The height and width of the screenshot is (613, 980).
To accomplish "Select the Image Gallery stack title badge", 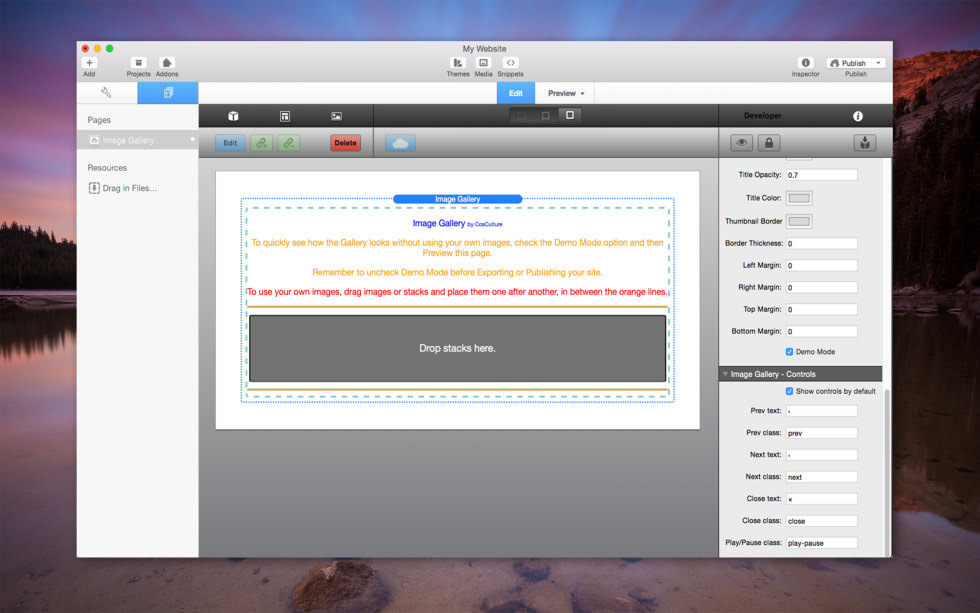I will coord(458,199).
